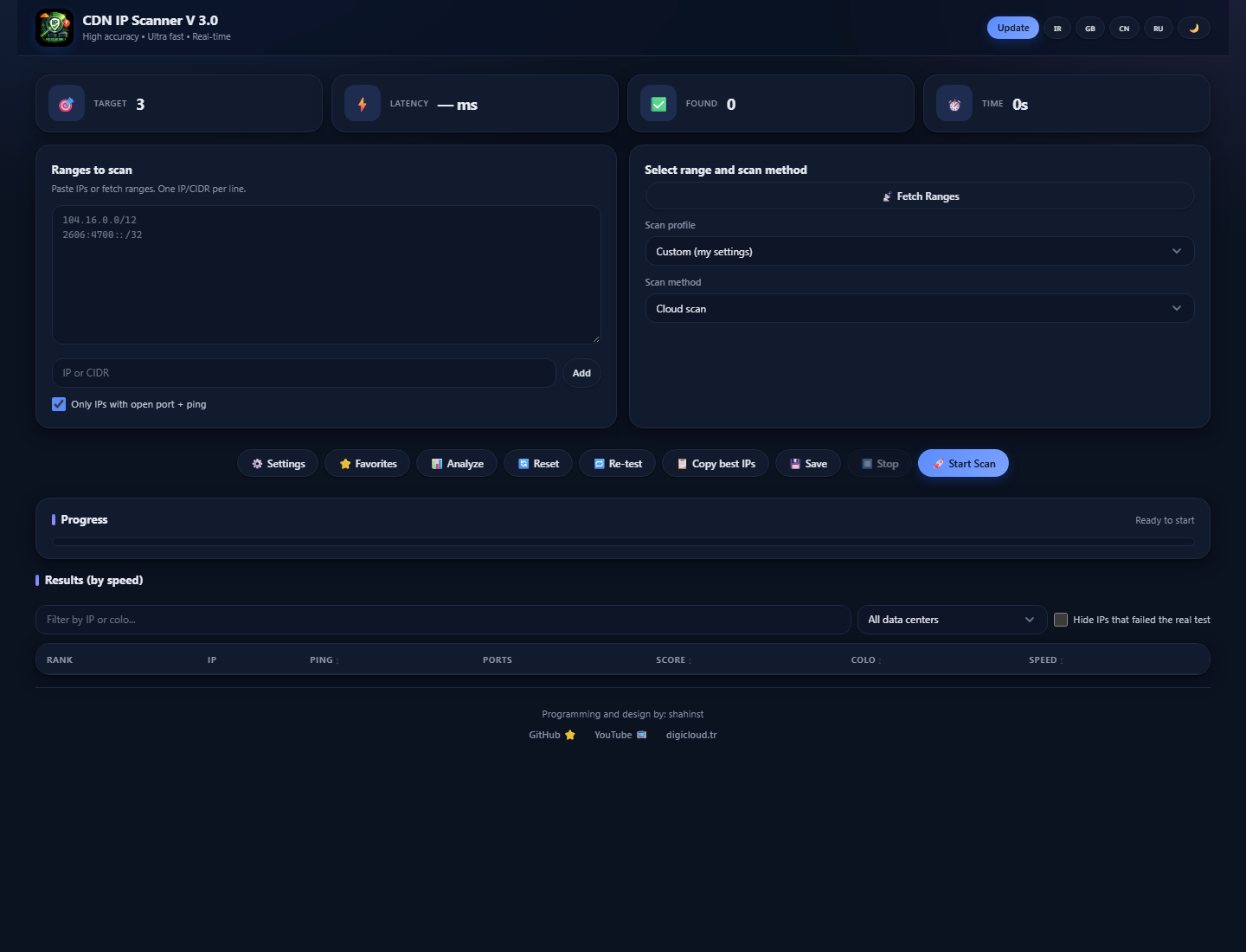
Task: Click the RANK column header
Action: tap(60, 659)
